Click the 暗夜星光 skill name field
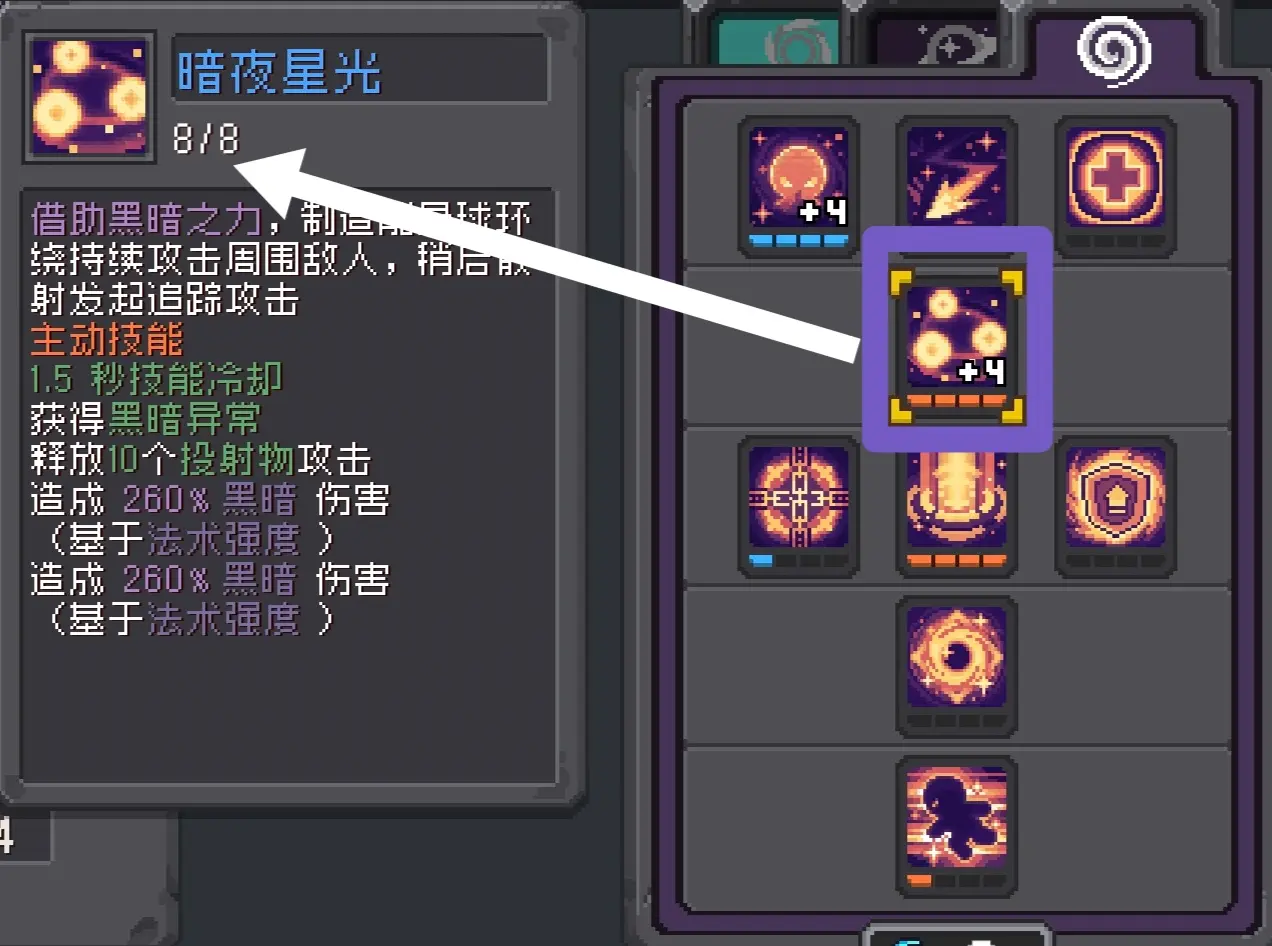Viewport: 1272px width, 946px height. pos(360,68)
